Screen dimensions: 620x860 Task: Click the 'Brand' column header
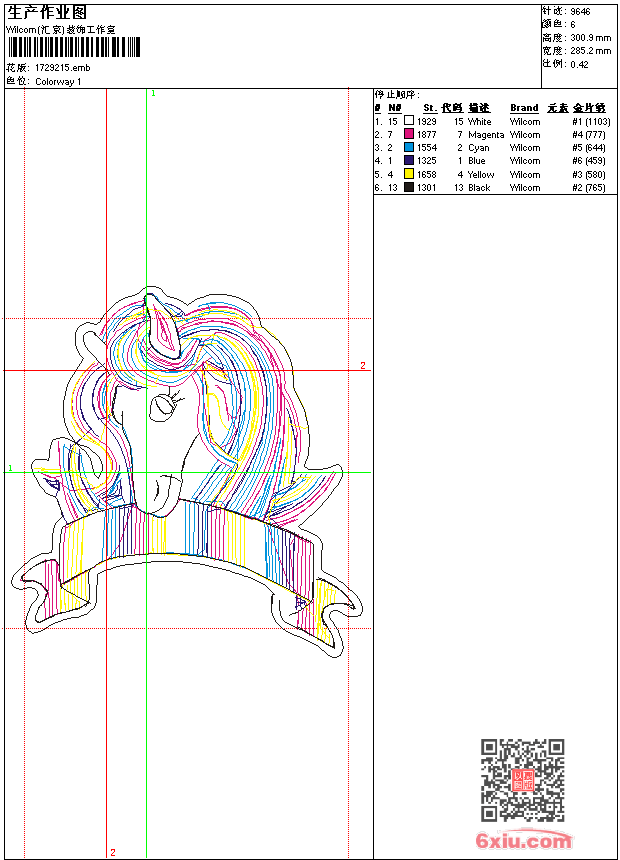coord(525,108)
